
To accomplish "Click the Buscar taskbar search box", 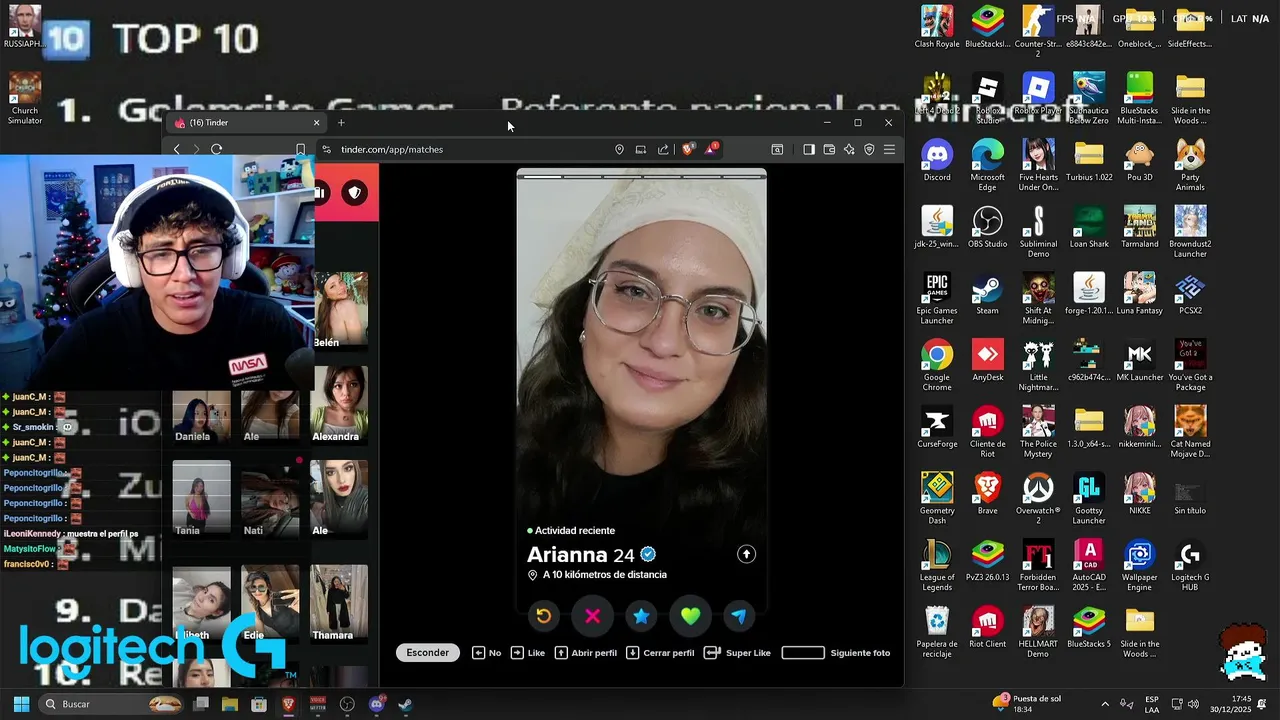I will pyautogui.click(x=112, y=704).
